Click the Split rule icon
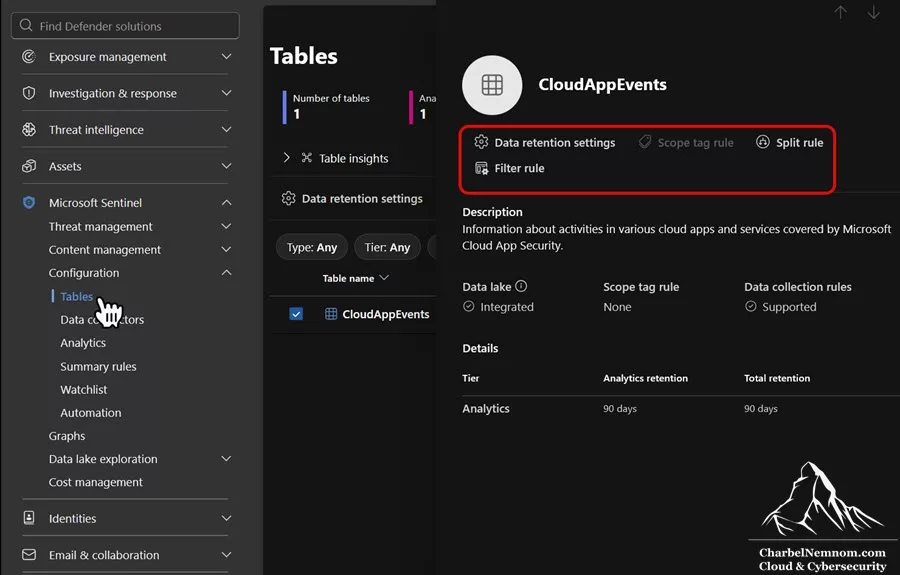 [762, 142]
